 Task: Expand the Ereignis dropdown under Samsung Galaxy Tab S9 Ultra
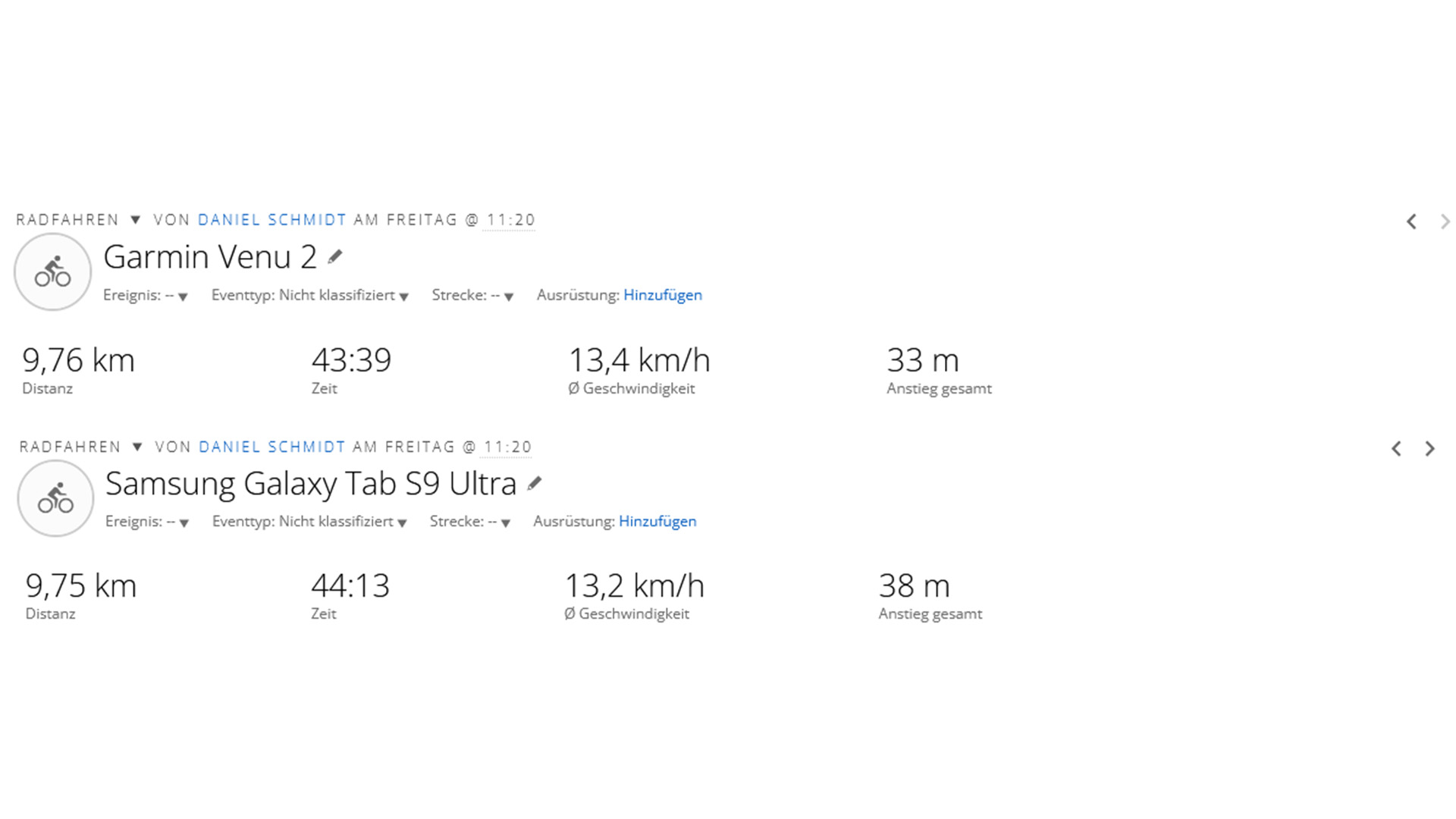point(147,522)
